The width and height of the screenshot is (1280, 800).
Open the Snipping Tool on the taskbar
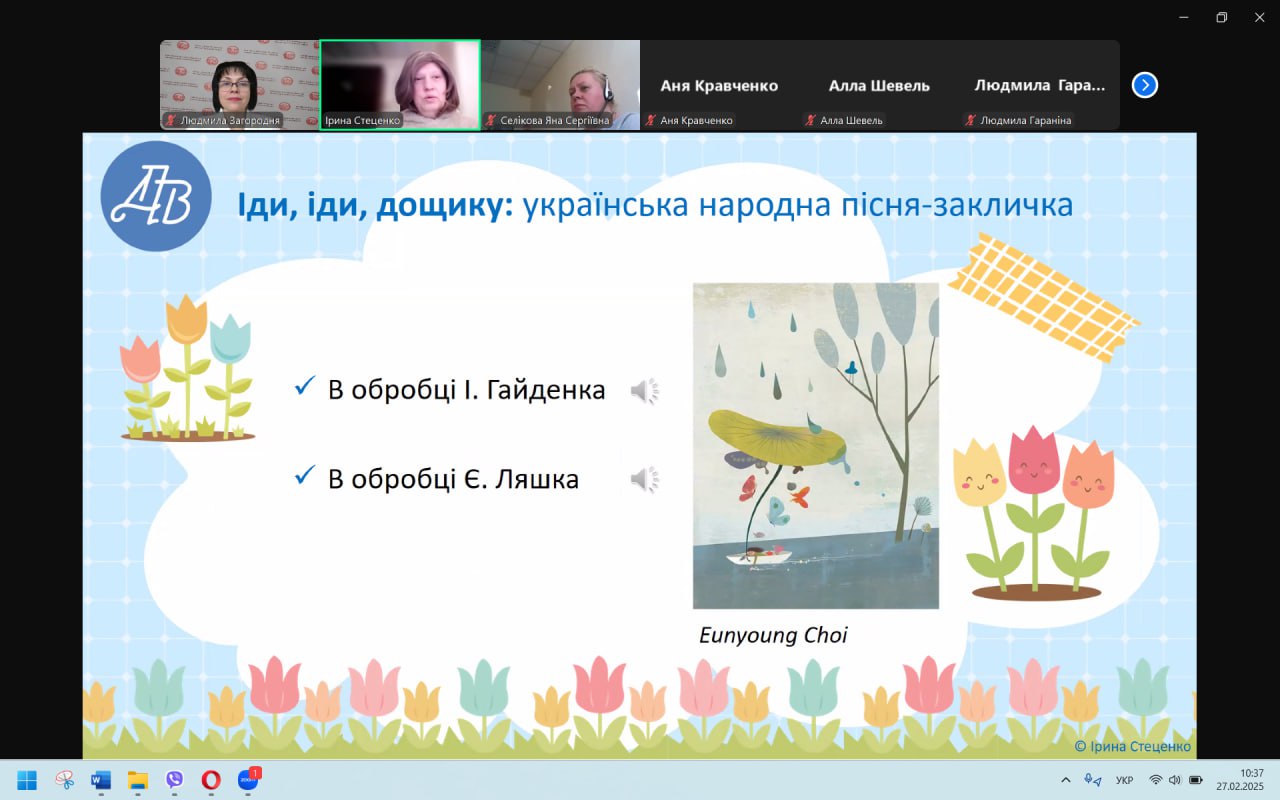[65, 780]
